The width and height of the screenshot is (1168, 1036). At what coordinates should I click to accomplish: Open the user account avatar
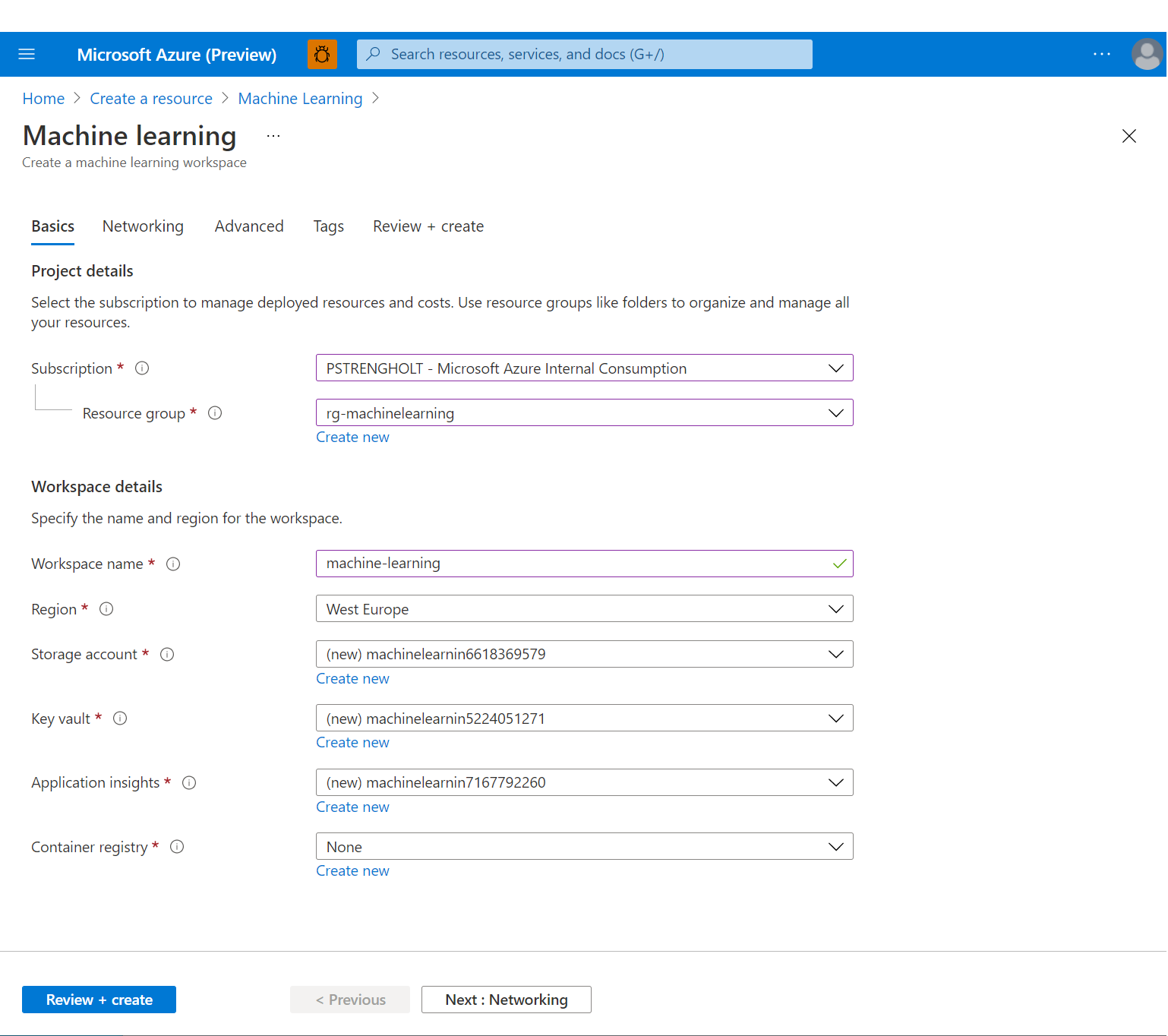tap(1146, 54)
